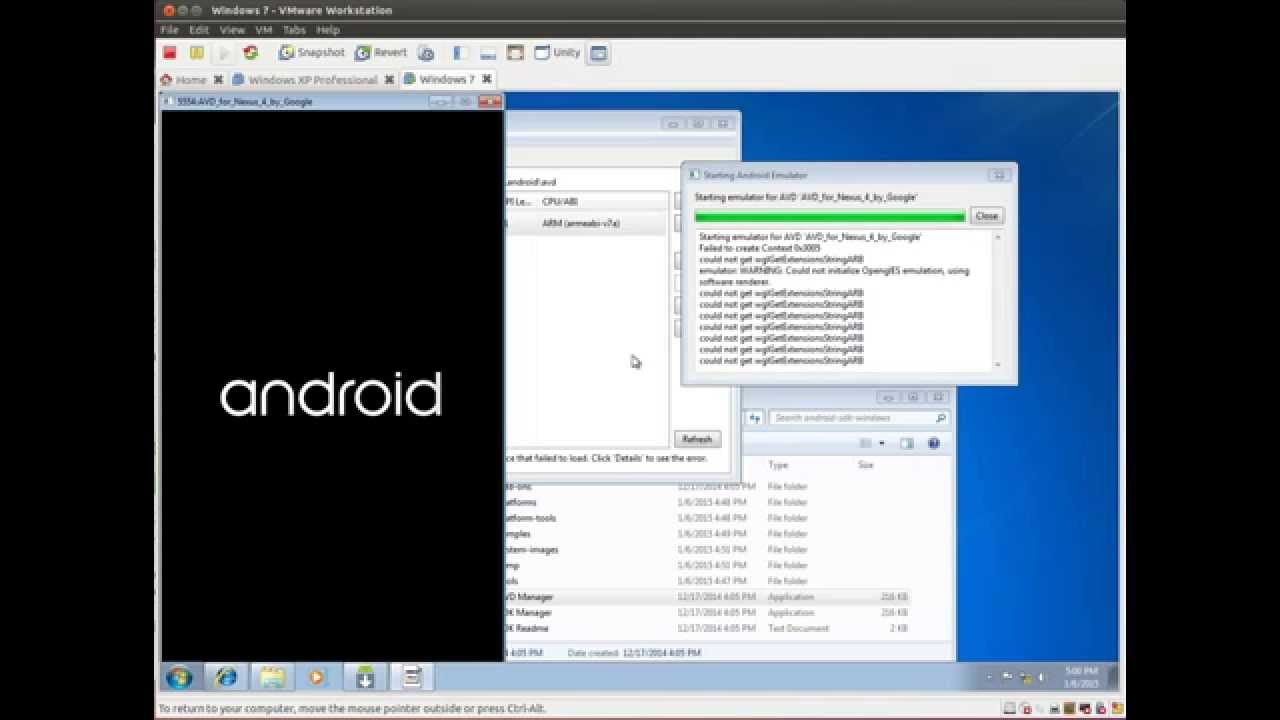The height and width of the screenshot is (720, 1280).
Task: Click the red Power Off toolbar icon
Action: 170,53
